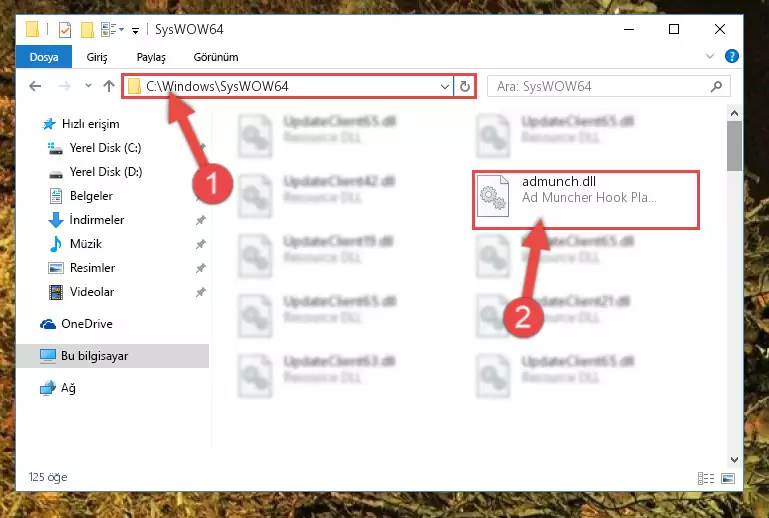Expand the ribbon with the chevron
The width and height of the screenshot is (769, 518).
click(710, 56)
